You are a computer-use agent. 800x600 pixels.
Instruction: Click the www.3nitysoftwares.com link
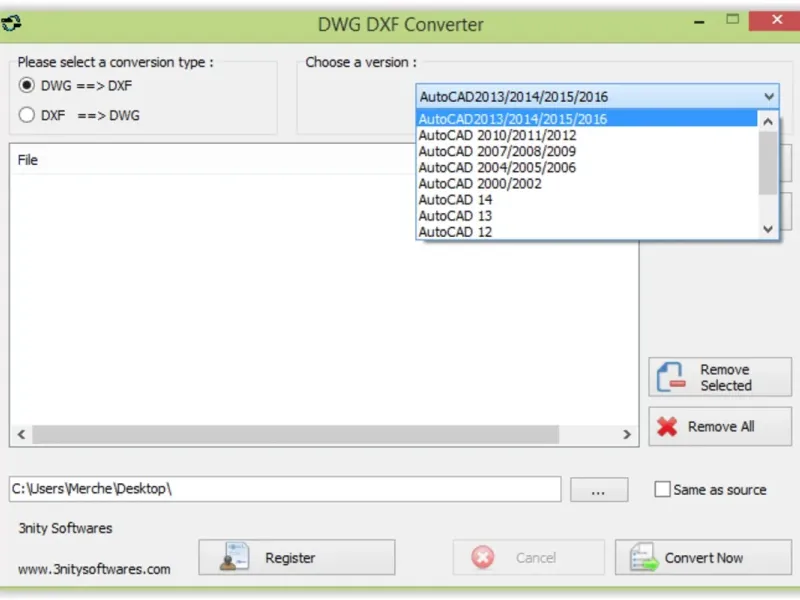[94, 569]
